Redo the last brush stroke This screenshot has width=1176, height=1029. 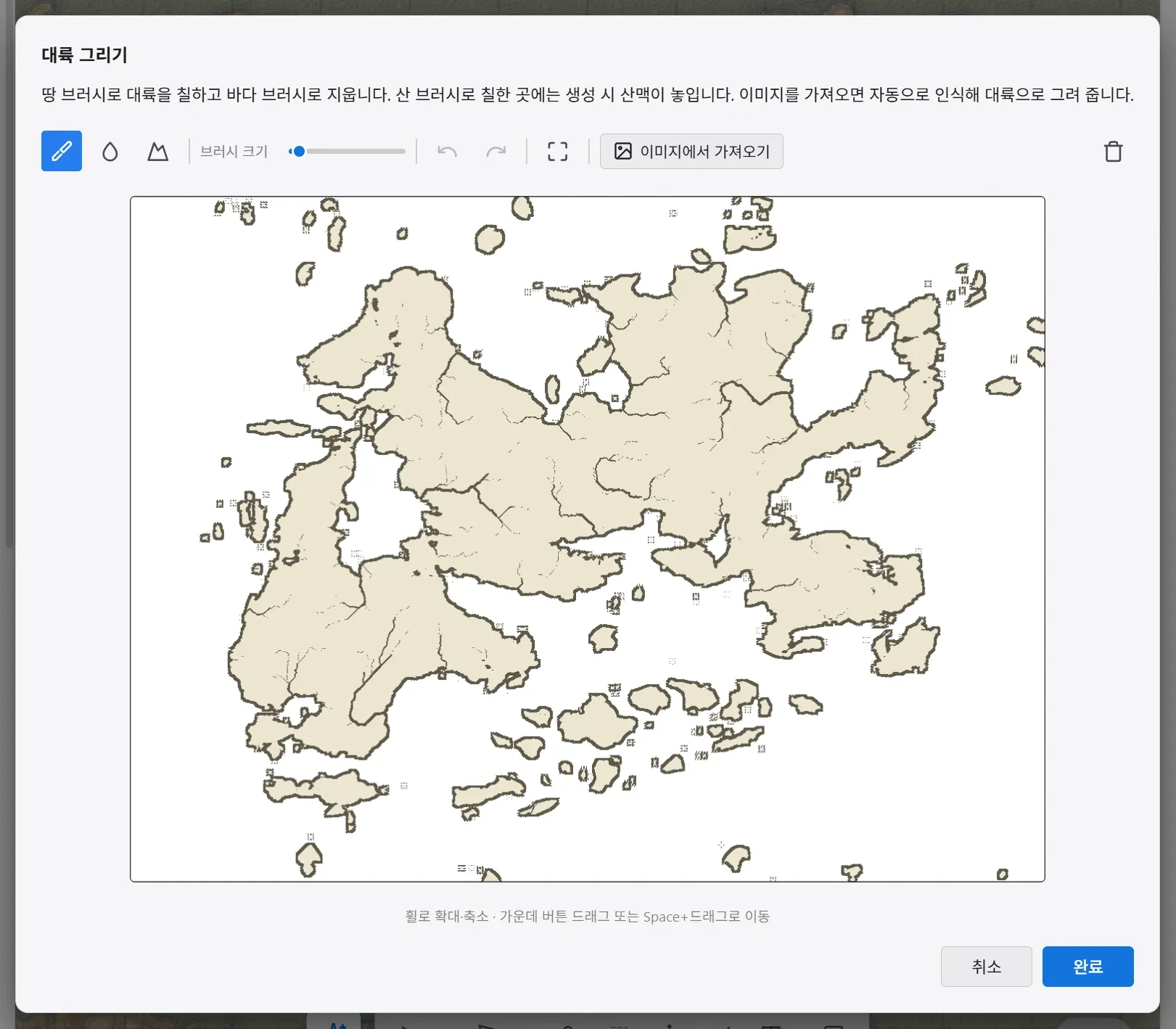[x=496, y=151]
